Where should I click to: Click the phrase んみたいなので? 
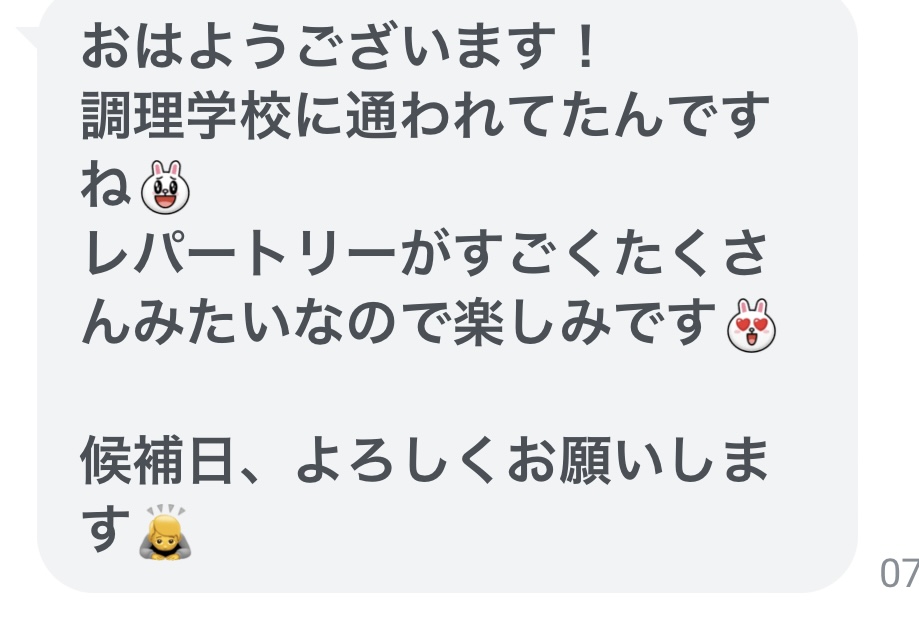(264, 322)
